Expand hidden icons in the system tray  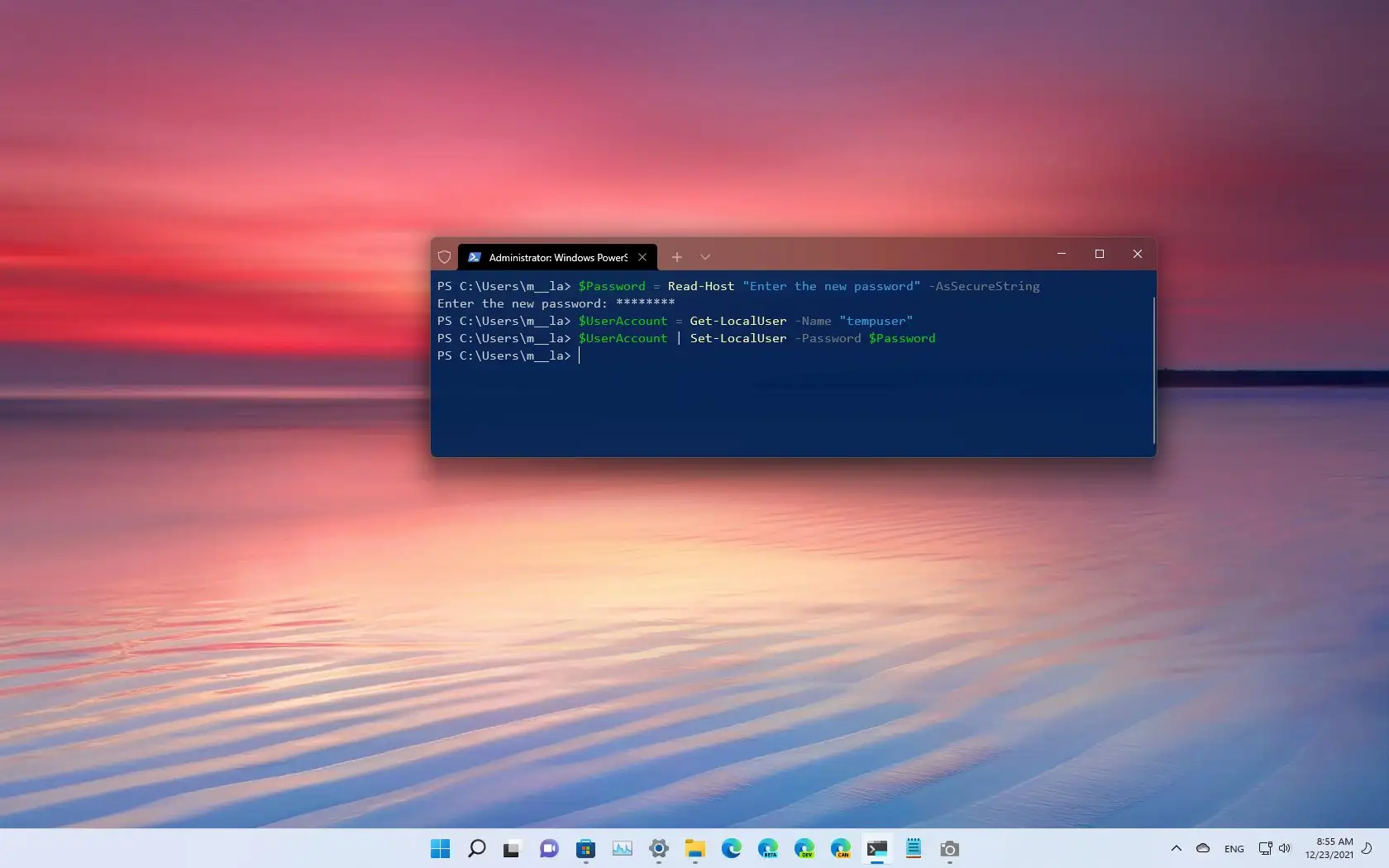(x=1176, y=848)
